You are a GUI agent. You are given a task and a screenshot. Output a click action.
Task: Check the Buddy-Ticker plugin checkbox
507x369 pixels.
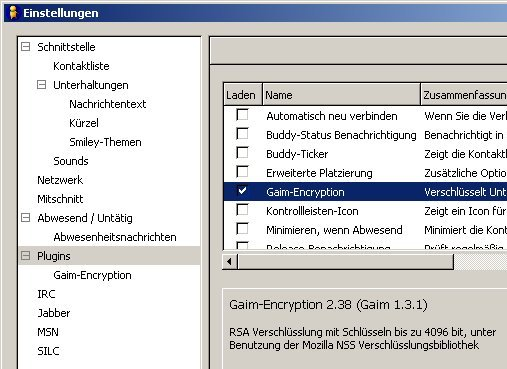242,153
